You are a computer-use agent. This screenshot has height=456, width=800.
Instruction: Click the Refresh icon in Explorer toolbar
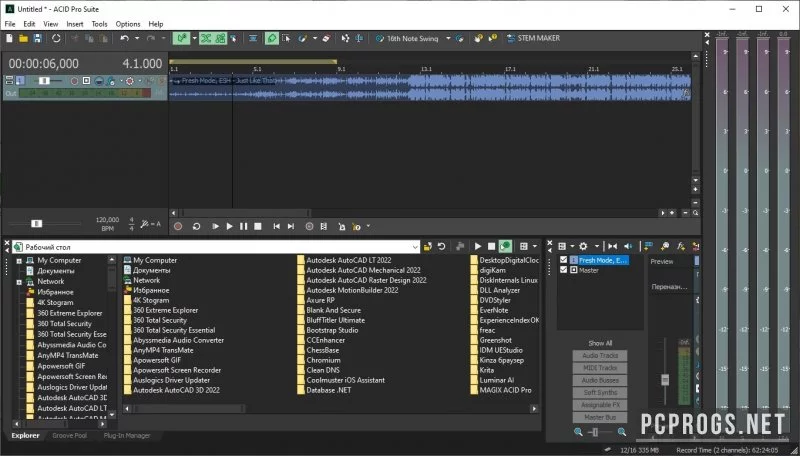coord(442,247)
